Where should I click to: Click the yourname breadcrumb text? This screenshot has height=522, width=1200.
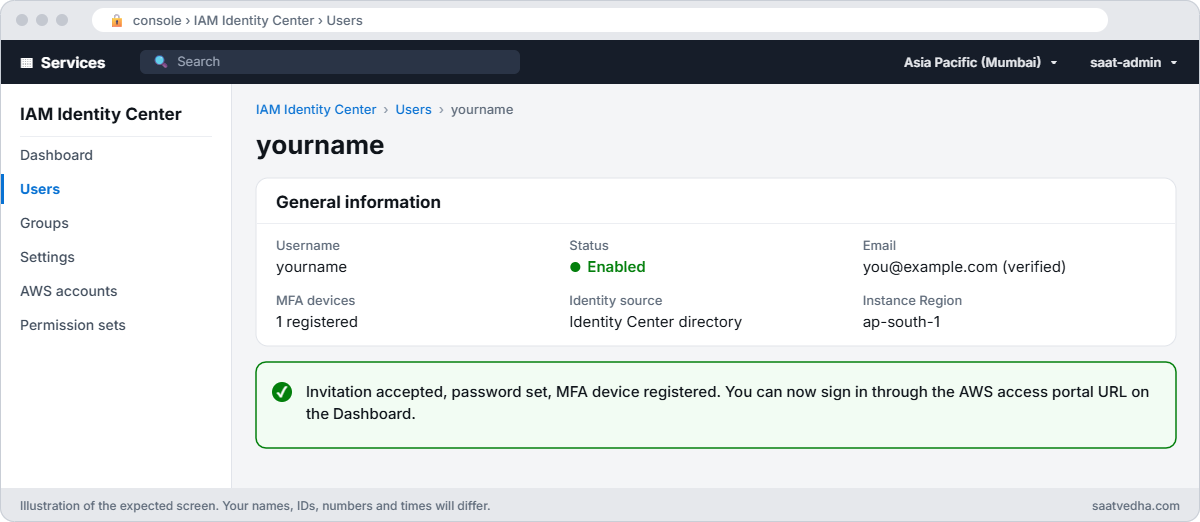click(482, 110)
